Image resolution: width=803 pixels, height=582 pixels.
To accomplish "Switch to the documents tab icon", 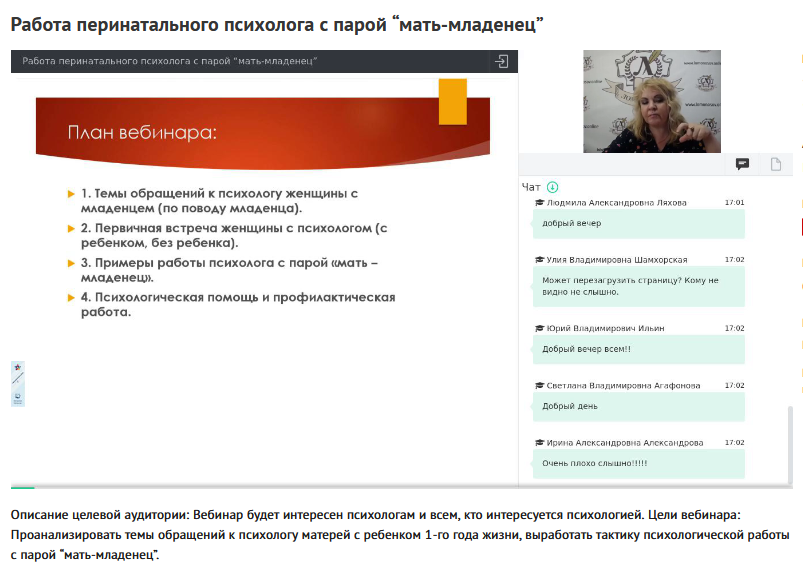I will [775, 164].
